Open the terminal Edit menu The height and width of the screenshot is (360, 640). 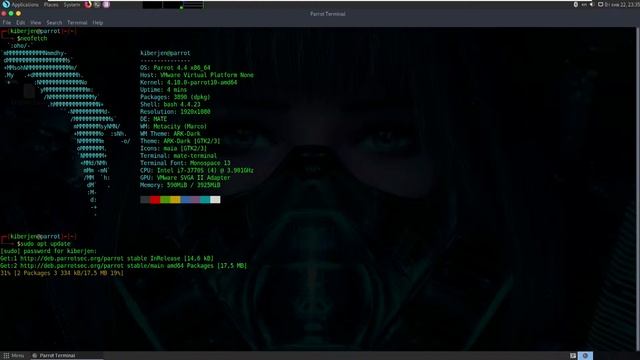pos(21,23)
